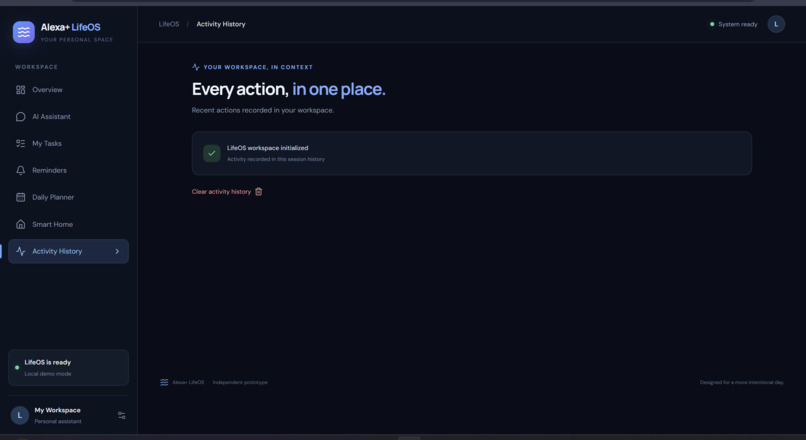
Task: Select My Tasks from the sidebar
Action: point(68,143)
